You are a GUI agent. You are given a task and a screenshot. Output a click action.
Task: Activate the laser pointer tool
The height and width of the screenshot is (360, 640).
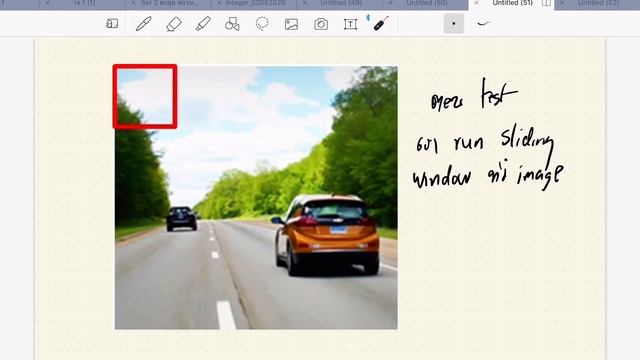click(x=380, y=23)
